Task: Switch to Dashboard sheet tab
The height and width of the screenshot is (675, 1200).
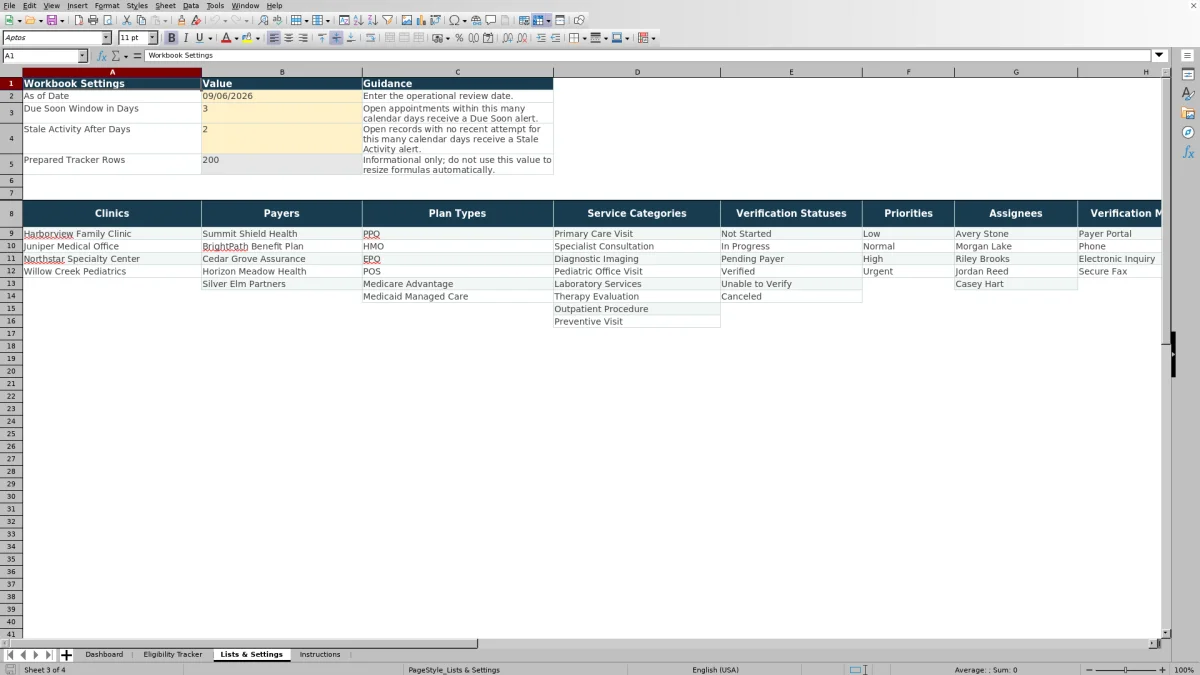Action: click(x=104, y=655)
